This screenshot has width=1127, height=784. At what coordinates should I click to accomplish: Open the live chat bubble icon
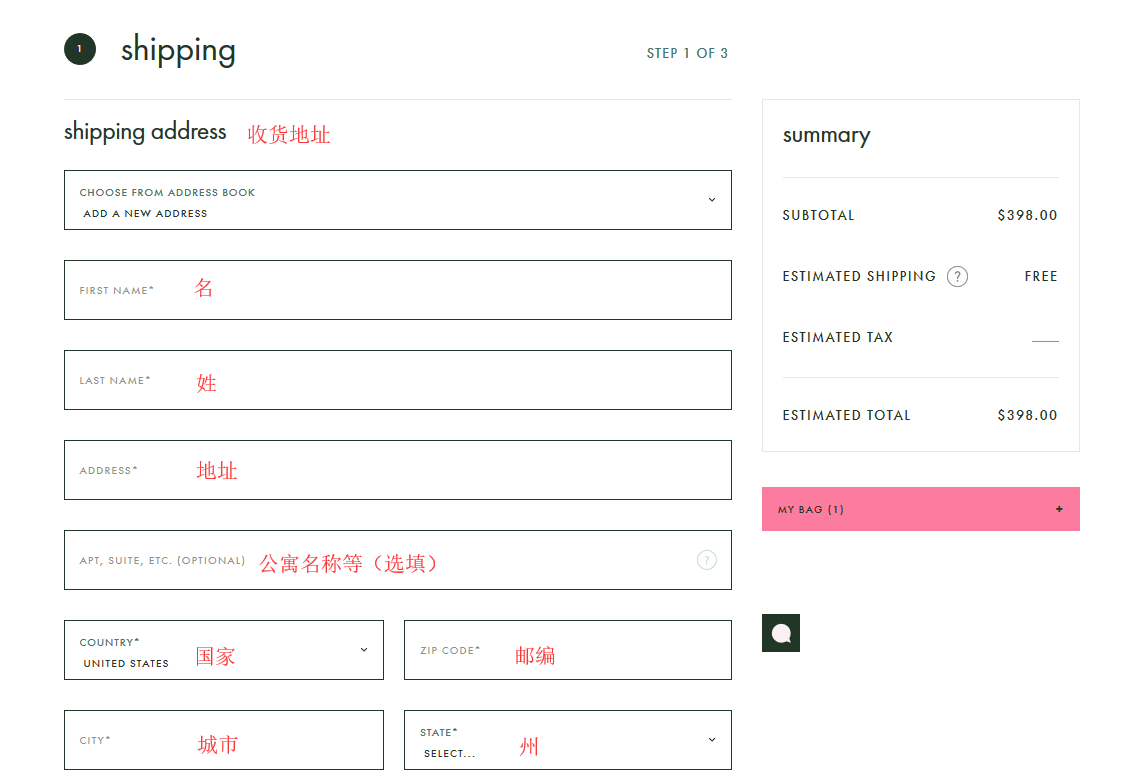781,633
